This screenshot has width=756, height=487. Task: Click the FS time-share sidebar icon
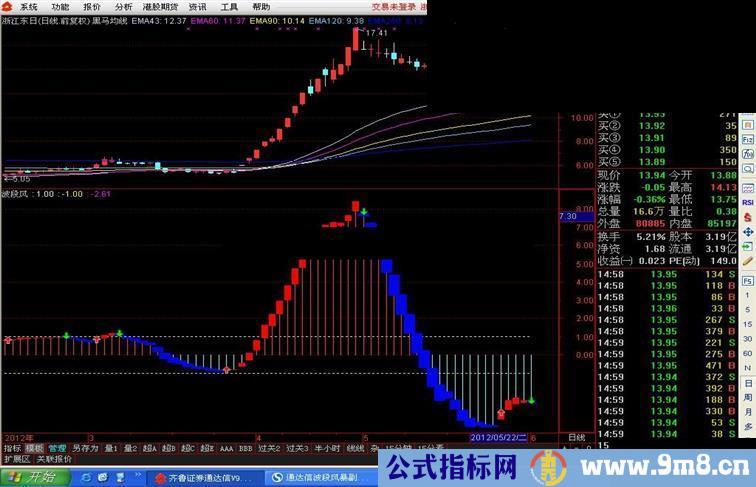[748, 281]
